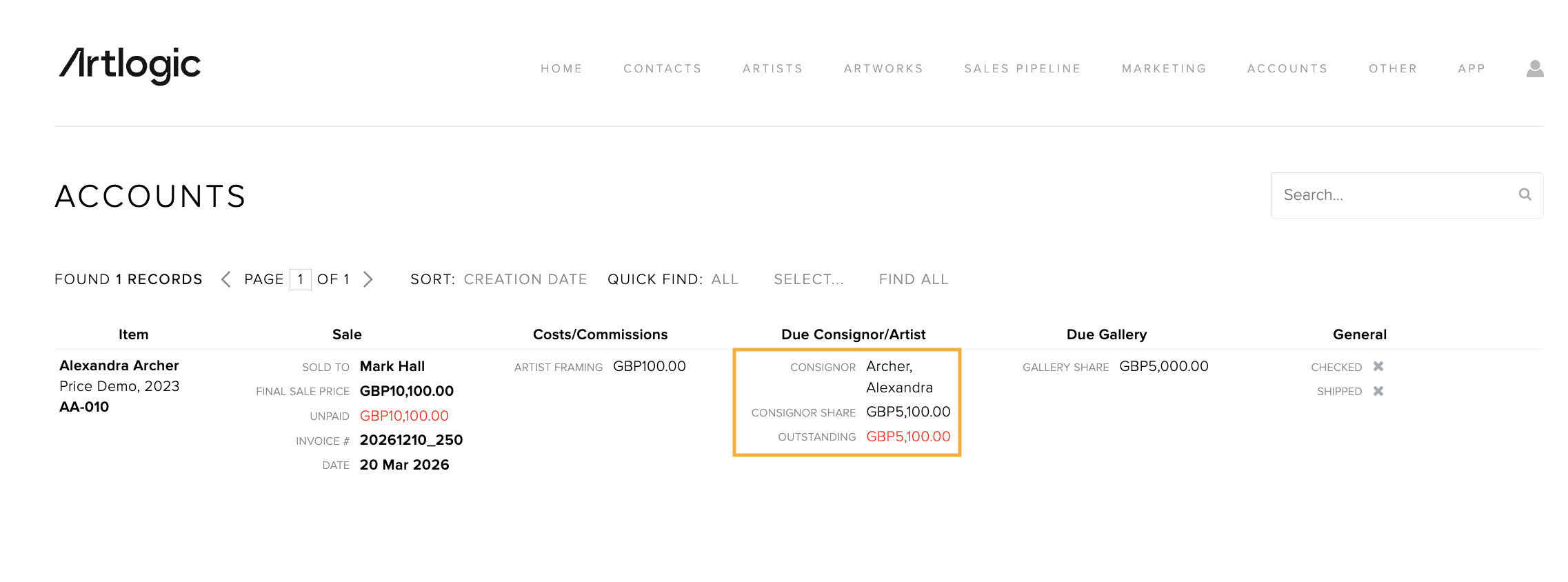
Task: Go to the Marketing menu
Action: point(1164,69)
